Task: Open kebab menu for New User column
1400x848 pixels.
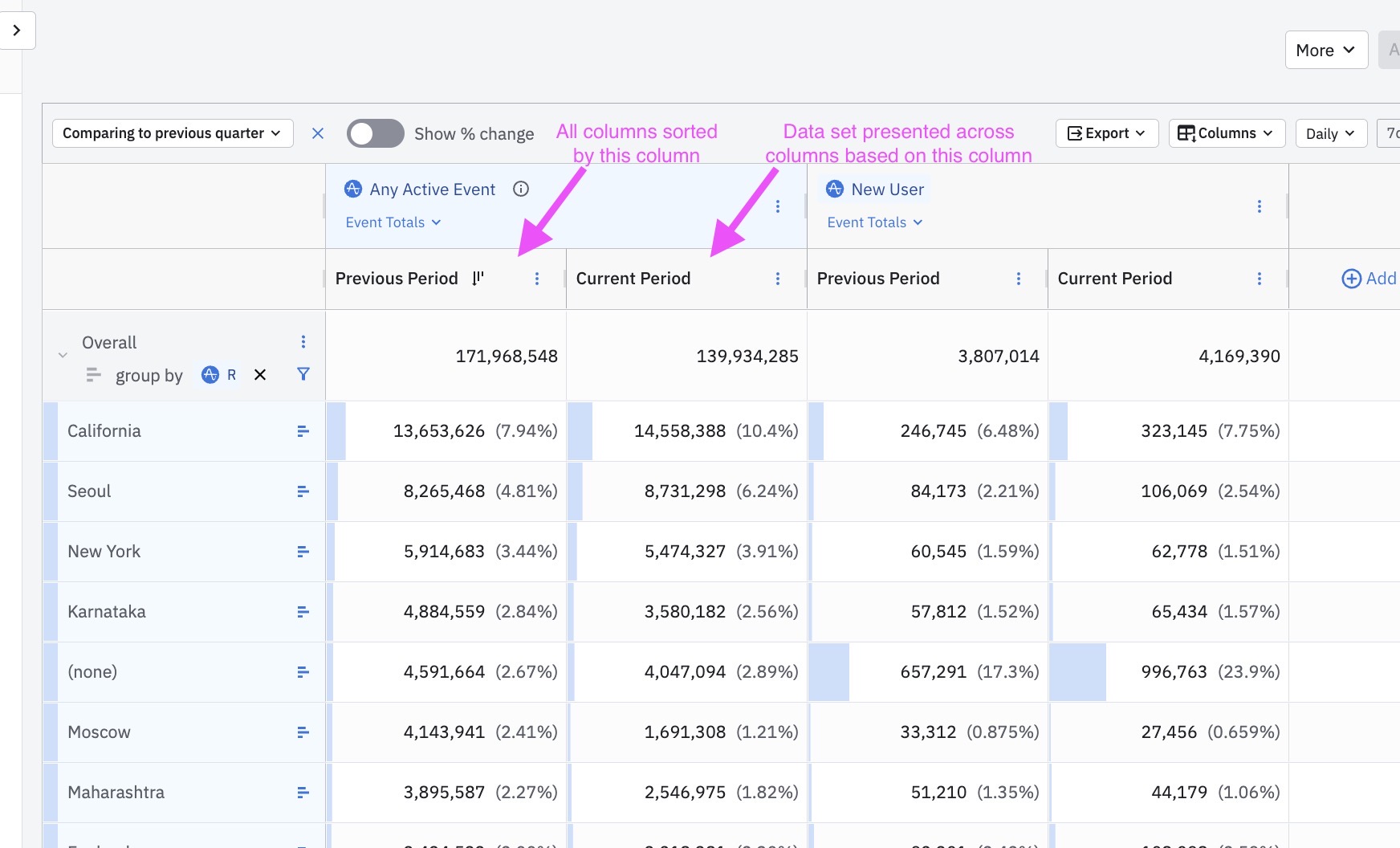Action: pos(1259,206)
